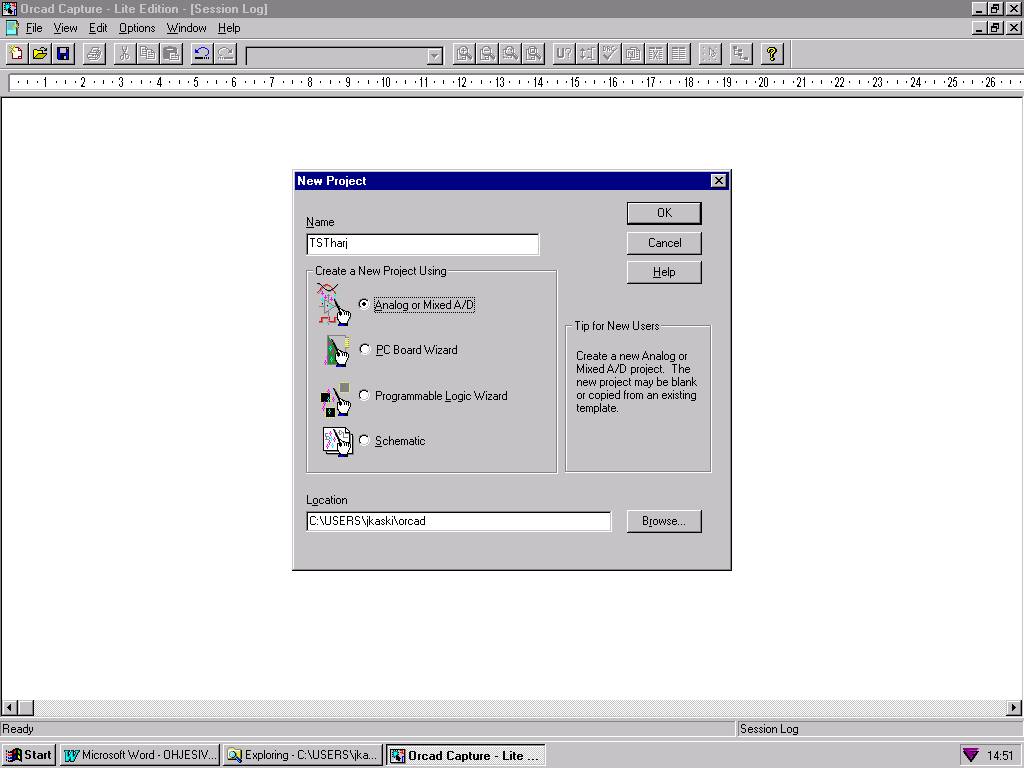Click the horizontal scrollbar right arrow
The image size is (1024, 768).
pyautogui.click(x=1014, y=707)
